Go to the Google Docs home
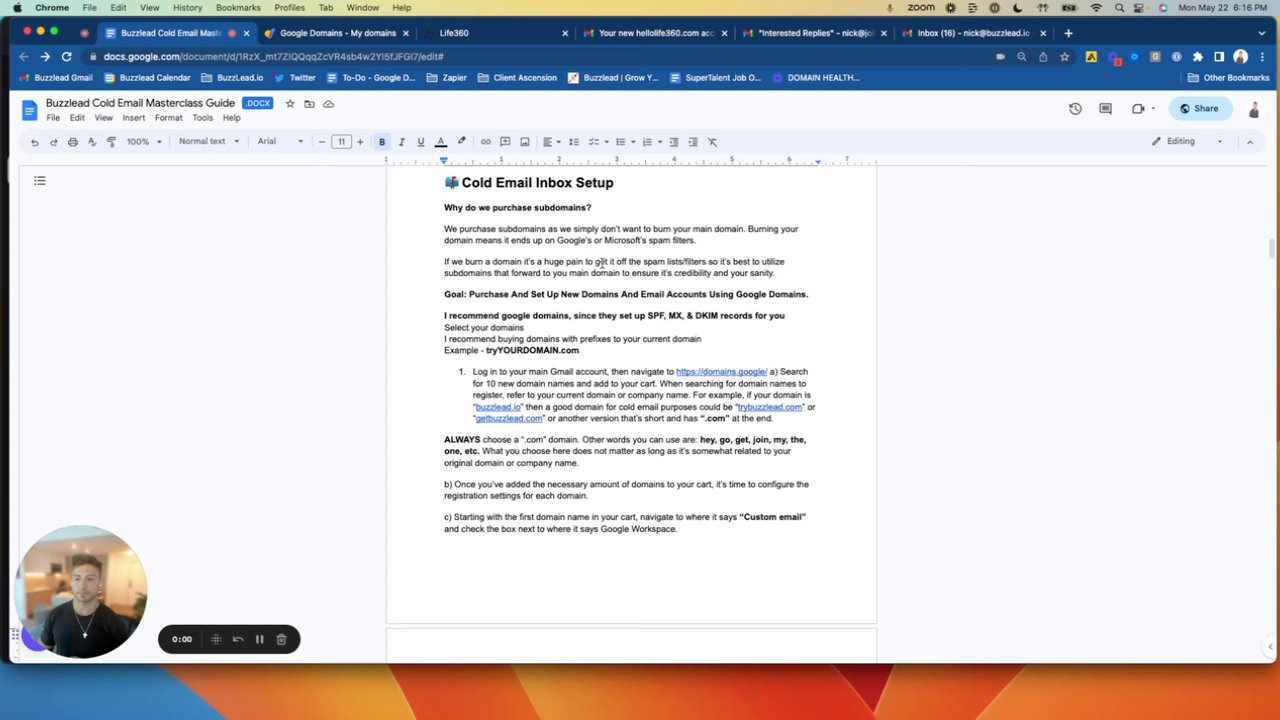 point(29,109)
